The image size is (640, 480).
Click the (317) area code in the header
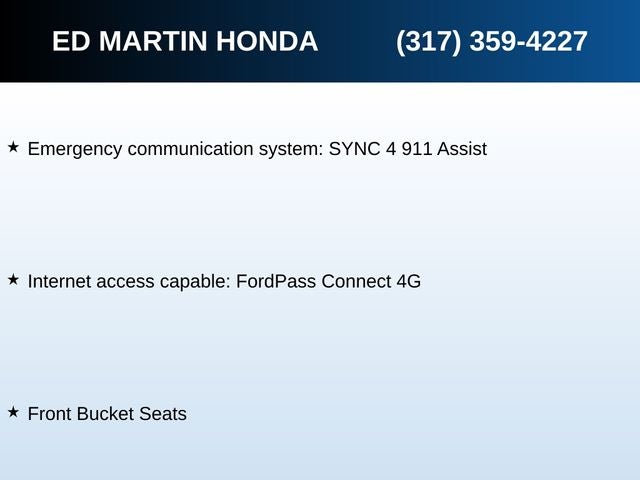click(x=429, y=42)
